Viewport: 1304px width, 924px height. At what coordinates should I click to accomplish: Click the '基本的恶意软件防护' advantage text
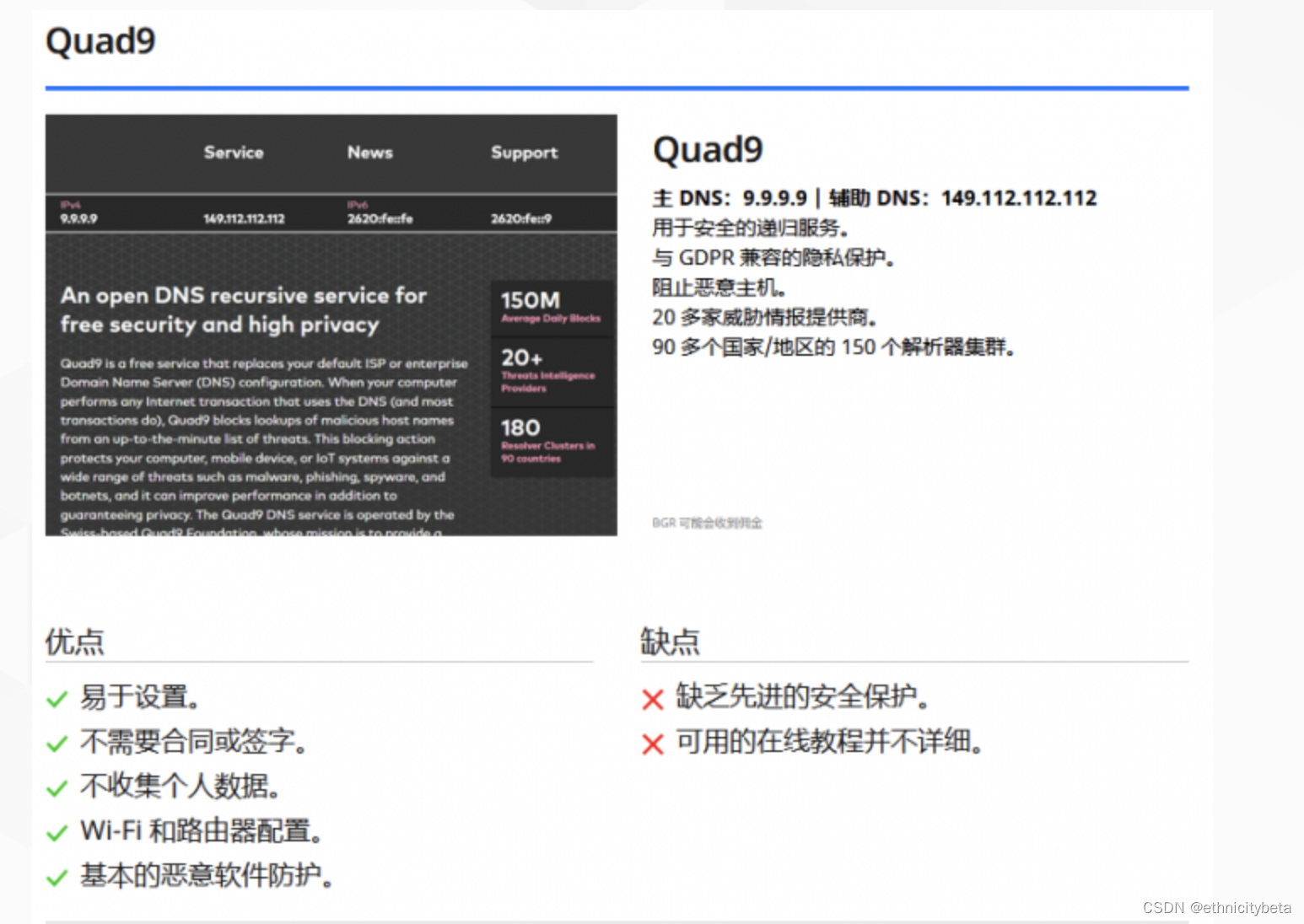click(207, 876)
